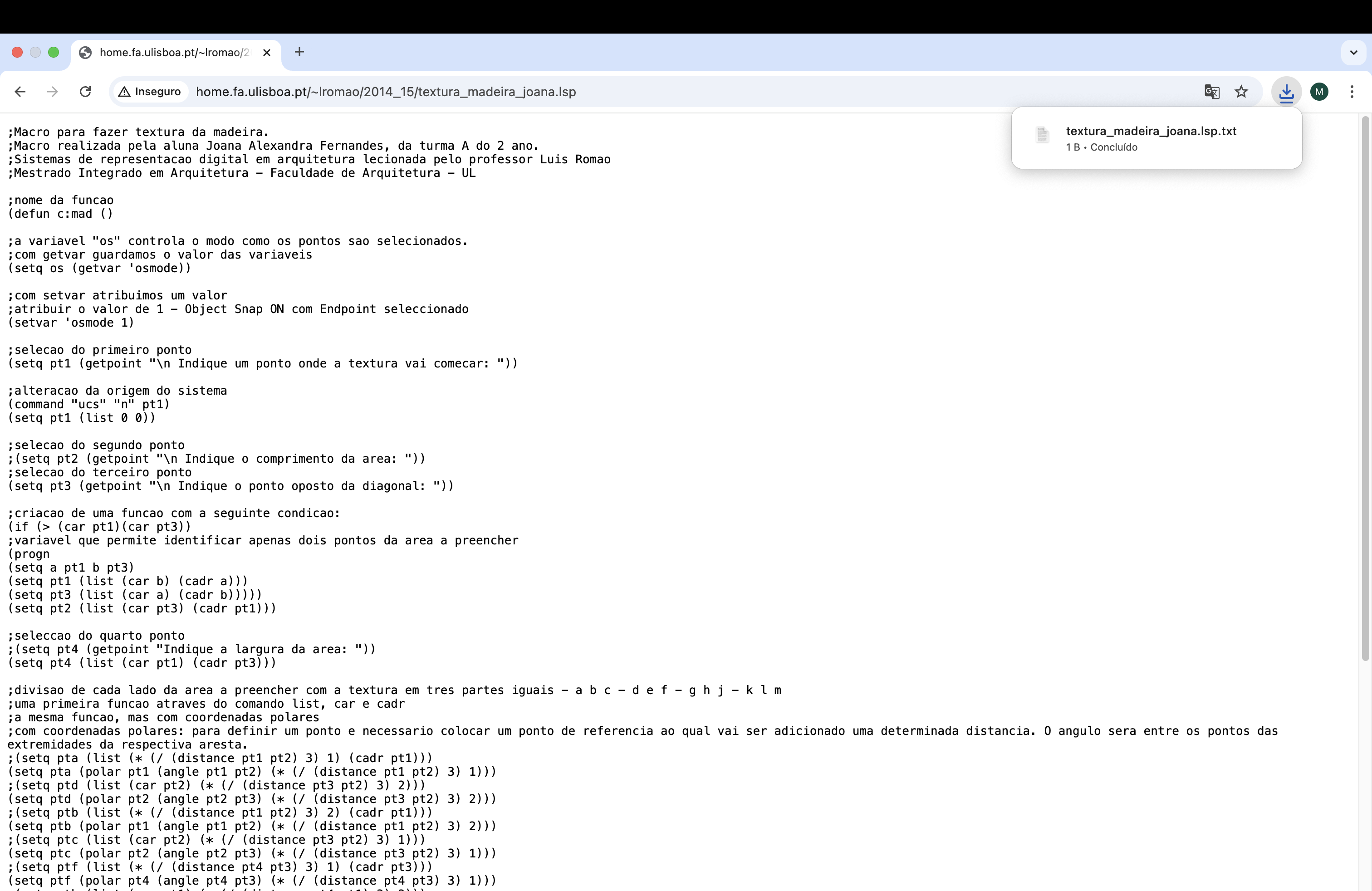Click the downloaded file document icon
The height and width of the screenshot is (891, 1372).
coord(1042,136)
